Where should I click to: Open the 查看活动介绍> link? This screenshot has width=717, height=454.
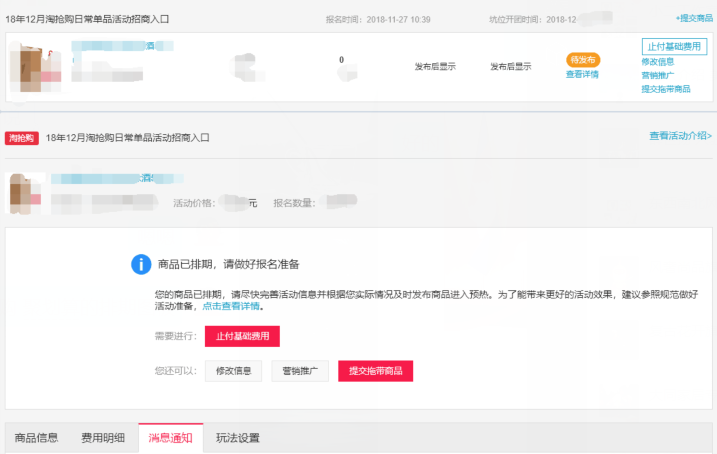[680, 136]
